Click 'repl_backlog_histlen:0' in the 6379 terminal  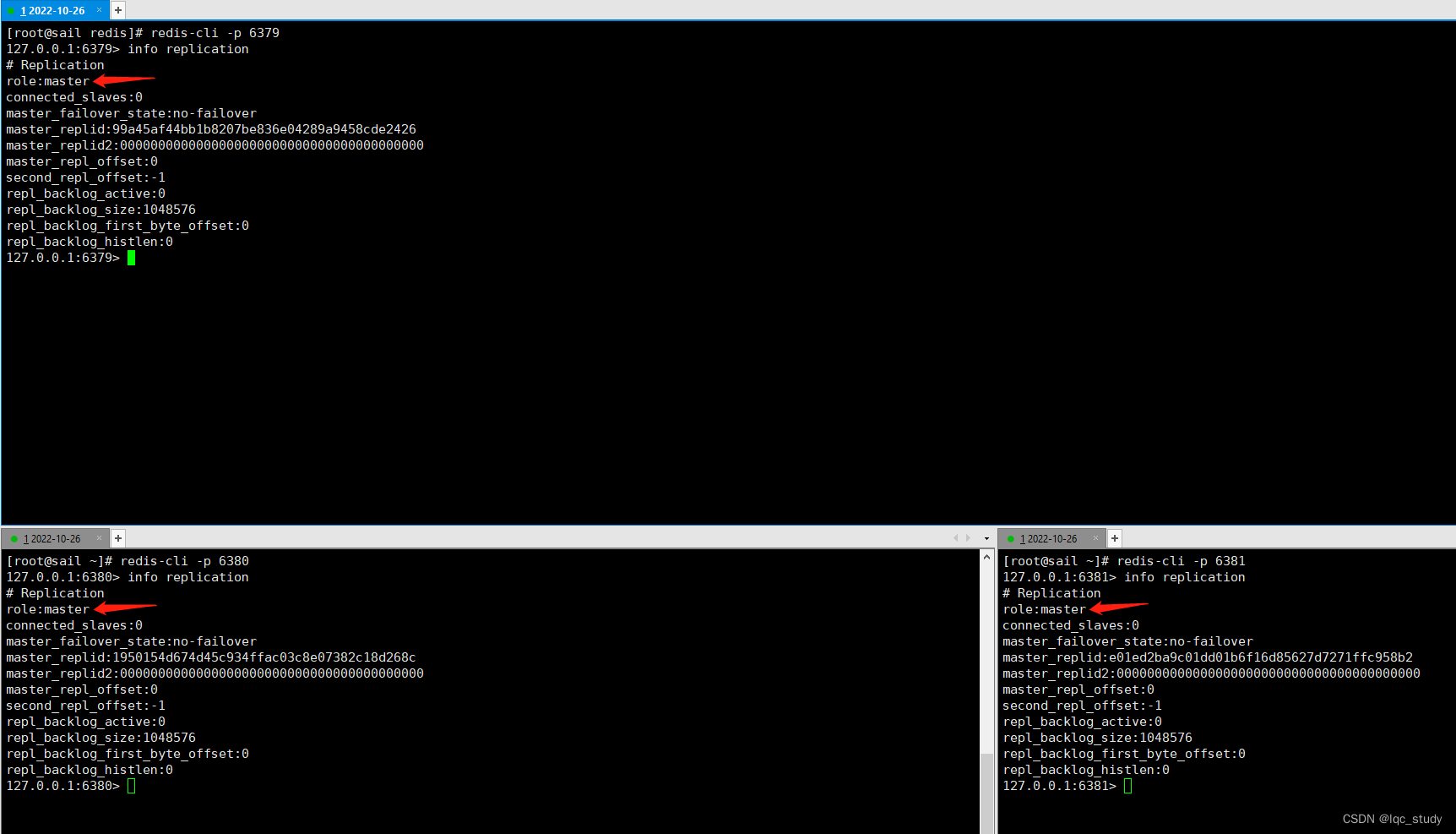90,242
